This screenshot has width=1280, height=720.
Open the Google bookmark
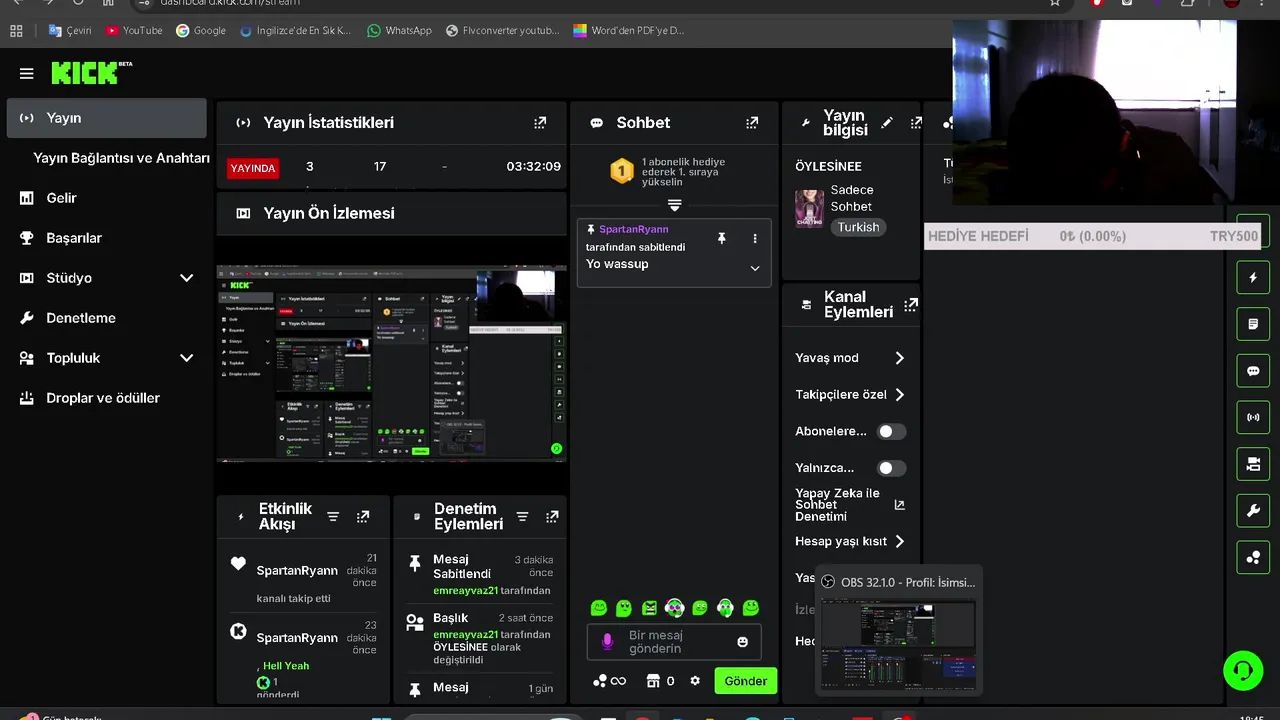click(201, 31)
